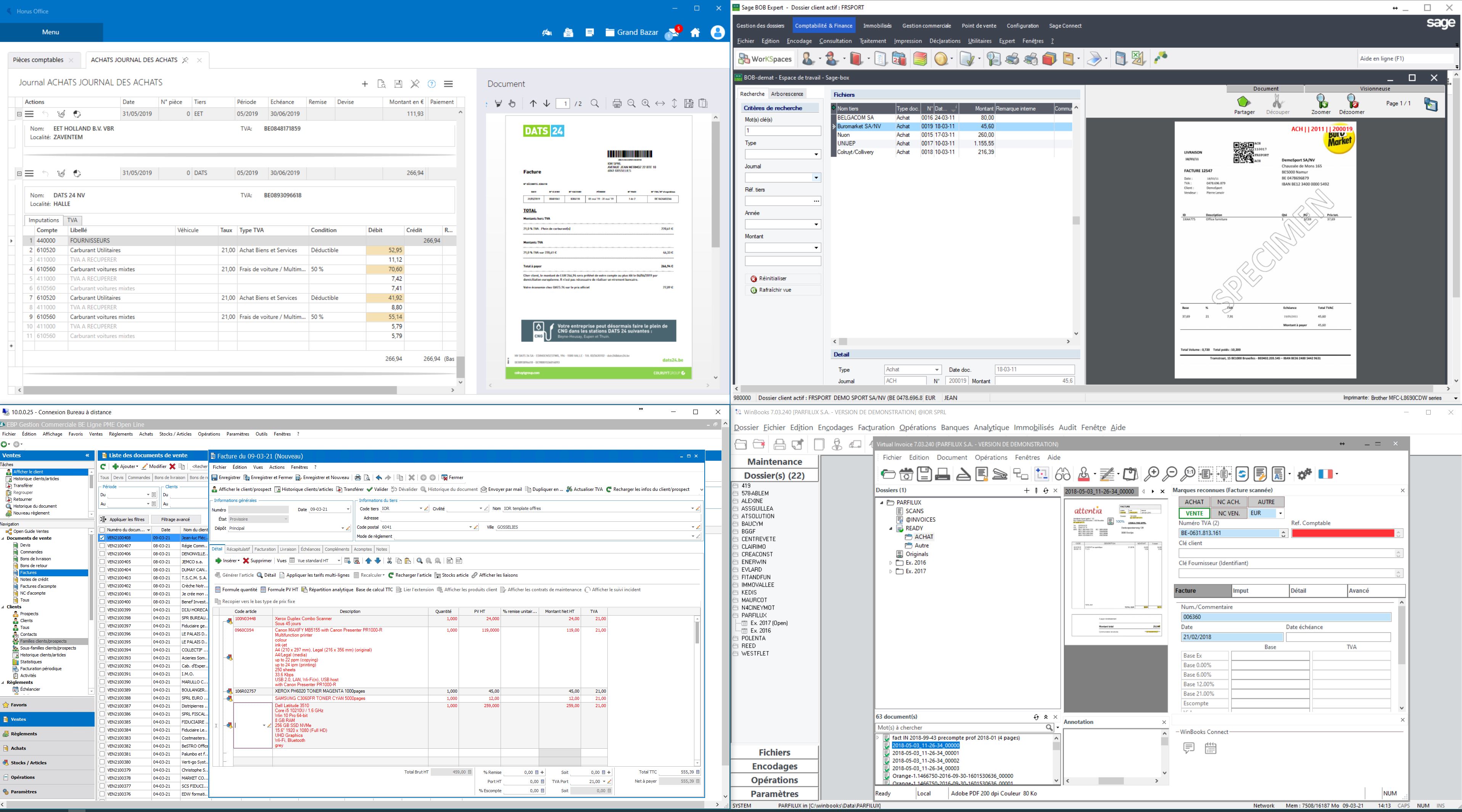Screen dimensions: 1462x812
Task: Open Vue standard HT dropdown in EBP
Action: [x=338, y=561]
